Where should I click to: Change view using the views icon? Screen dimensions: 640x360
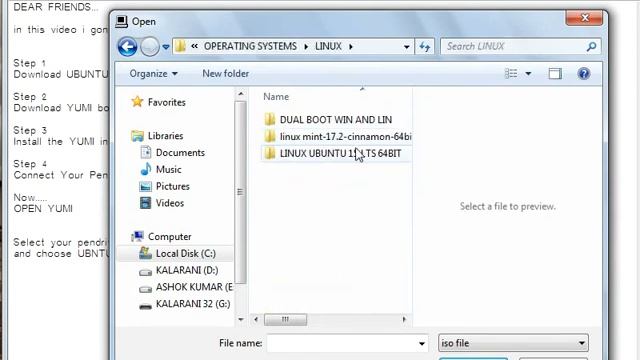(511, 73)
